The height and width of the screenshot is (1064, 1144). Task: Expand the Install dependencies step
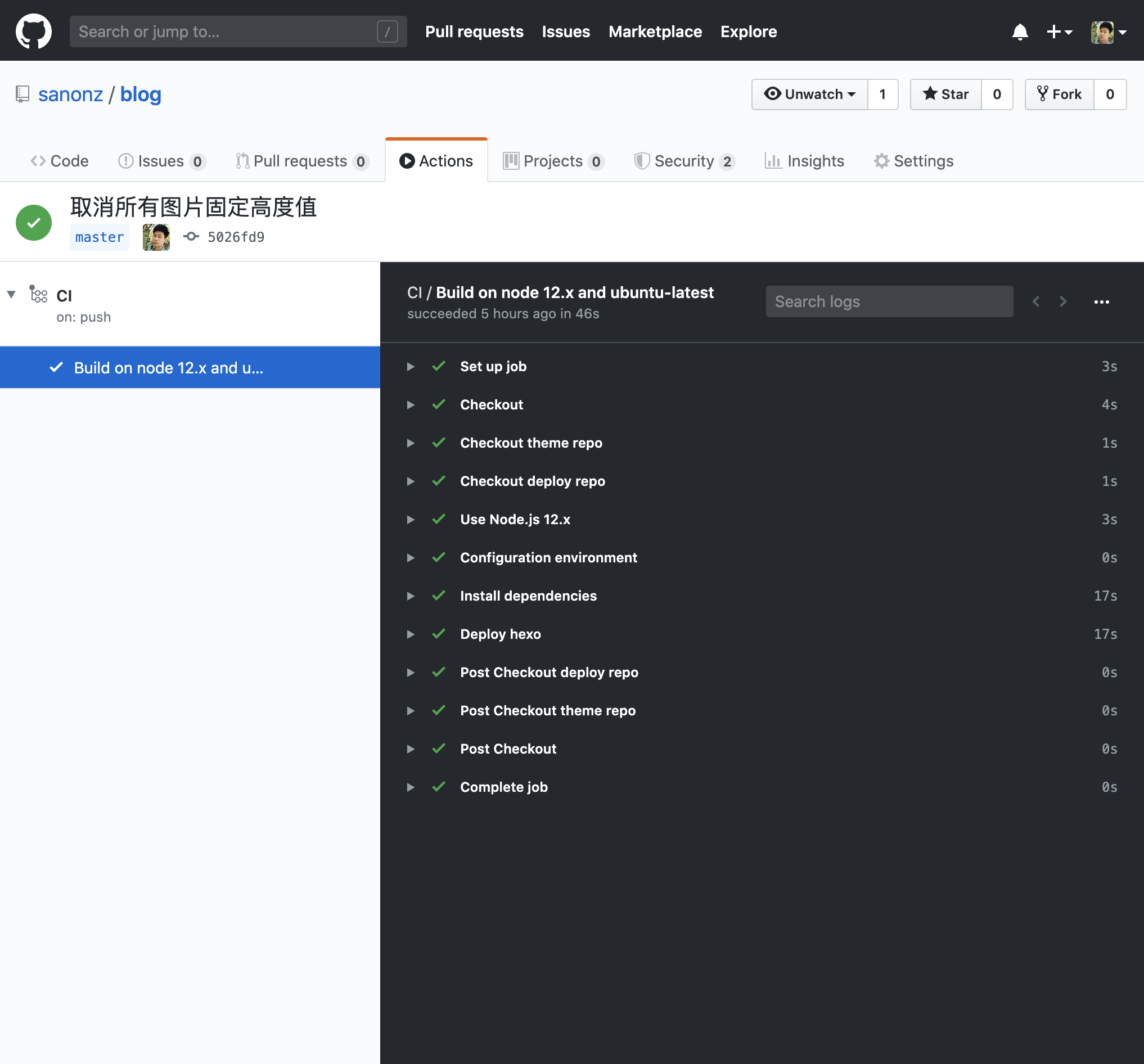click(x=411, y=596)
